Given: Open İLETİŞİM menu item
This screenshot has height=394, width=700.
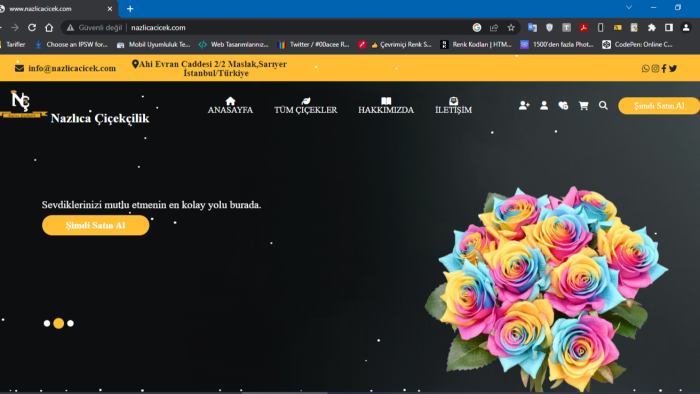Looking at the screenshot, I should point(454,106).
